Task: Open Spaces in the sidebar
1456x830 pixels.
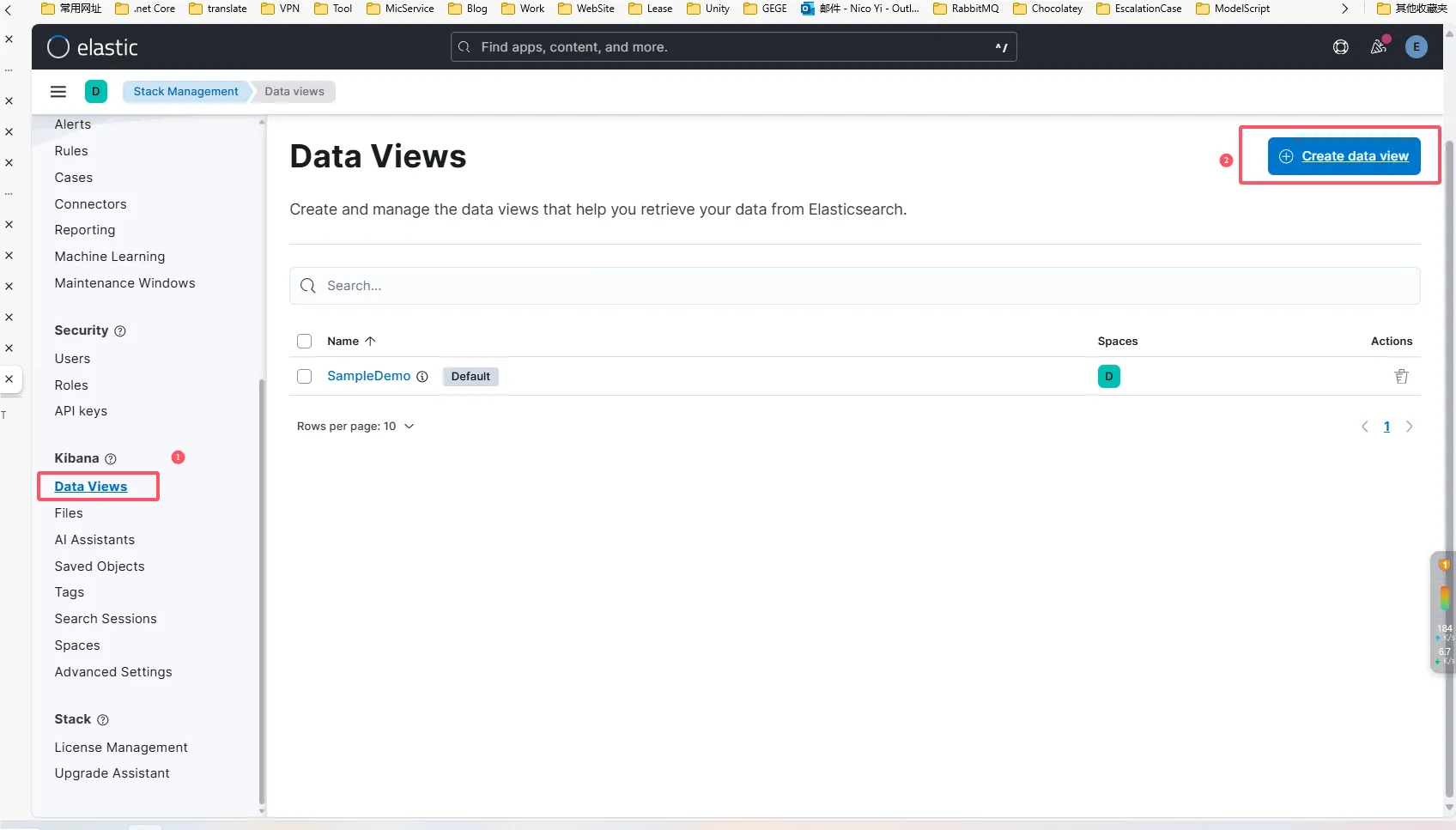Action: pos(77,645)
